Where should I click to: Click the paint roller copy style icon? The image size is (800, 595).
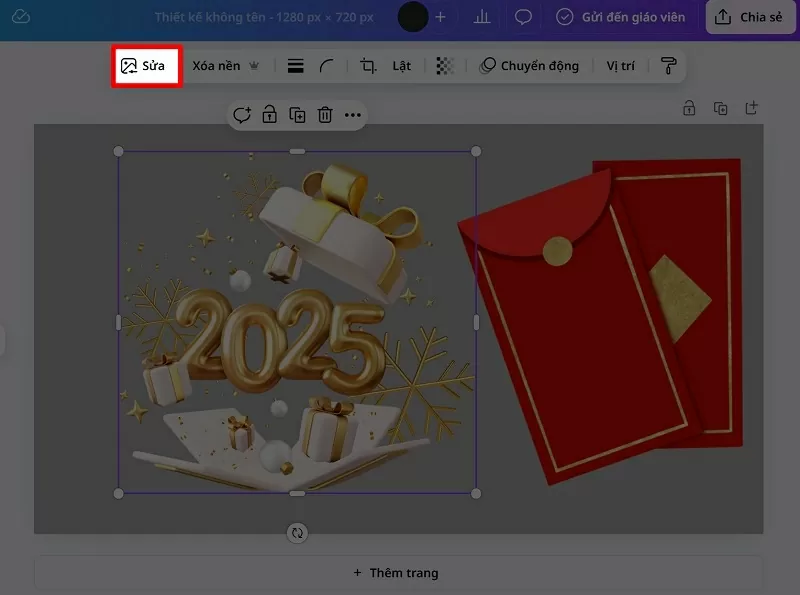(668, 66)
